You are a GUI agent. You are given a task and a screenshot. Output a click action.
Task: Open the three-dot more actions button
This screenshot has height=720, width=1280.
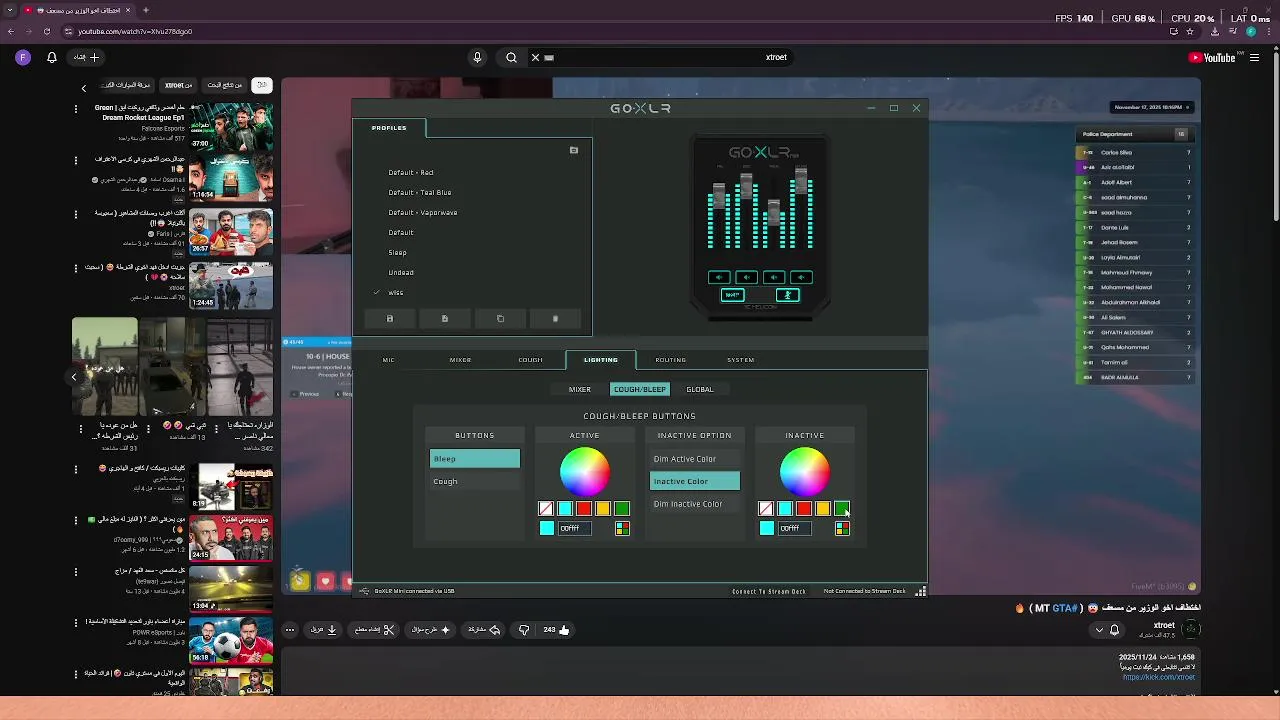[x=290, y=630]
